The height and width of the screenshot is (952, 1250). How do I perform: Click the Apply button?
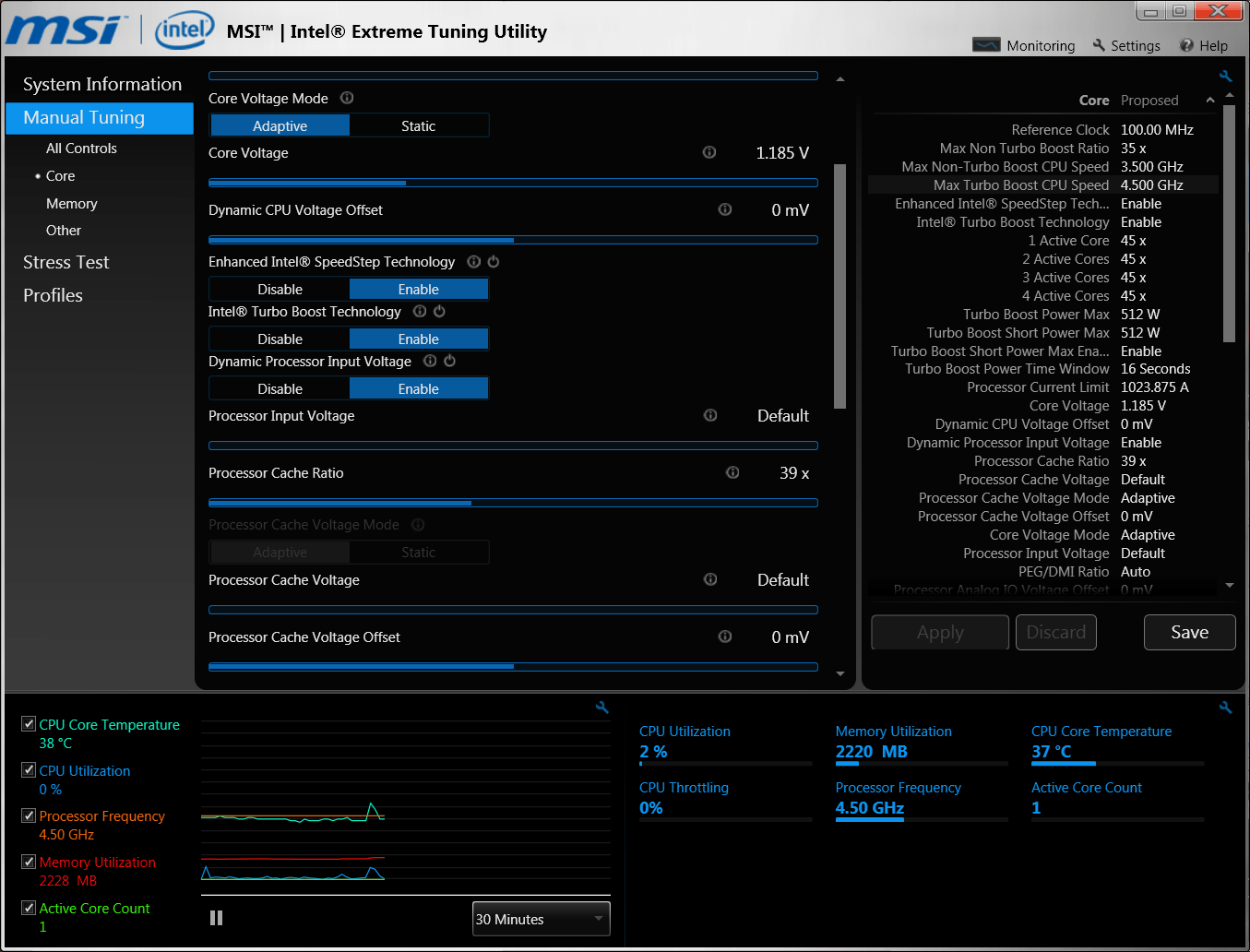[940, 632]
